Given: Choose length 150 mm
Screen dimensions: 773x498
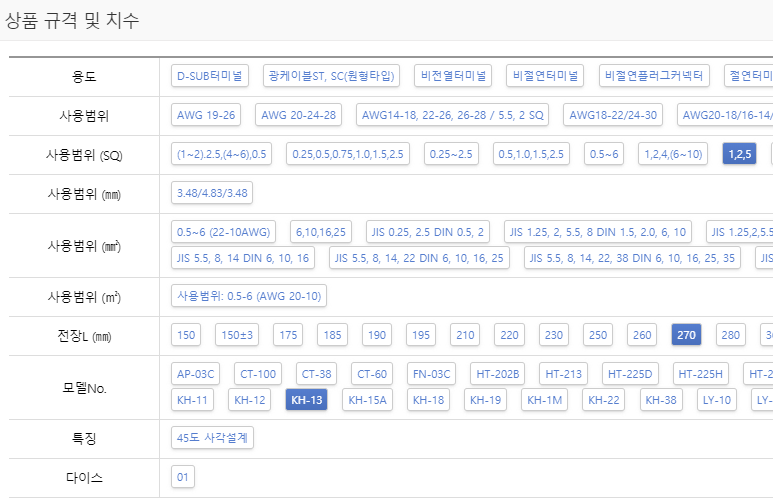Looking at the screenshot, I should click(186, 335).
